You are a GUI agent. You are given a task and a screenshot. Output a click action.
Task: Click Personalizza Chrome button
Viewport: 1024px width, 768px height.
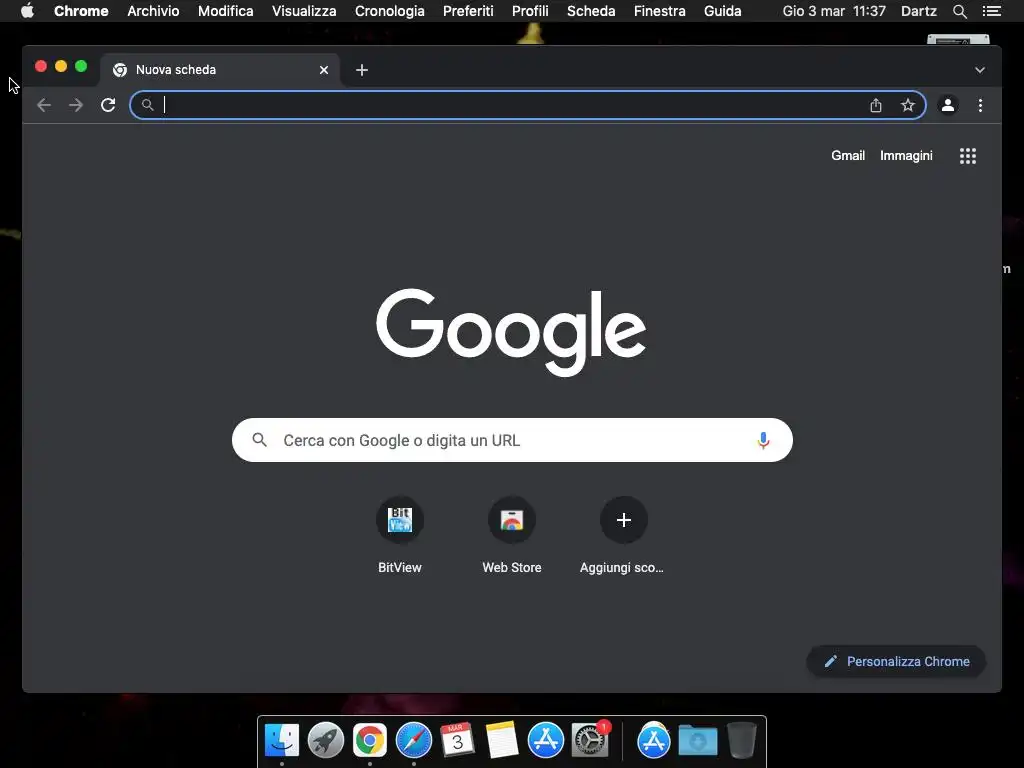coord(896,662)
